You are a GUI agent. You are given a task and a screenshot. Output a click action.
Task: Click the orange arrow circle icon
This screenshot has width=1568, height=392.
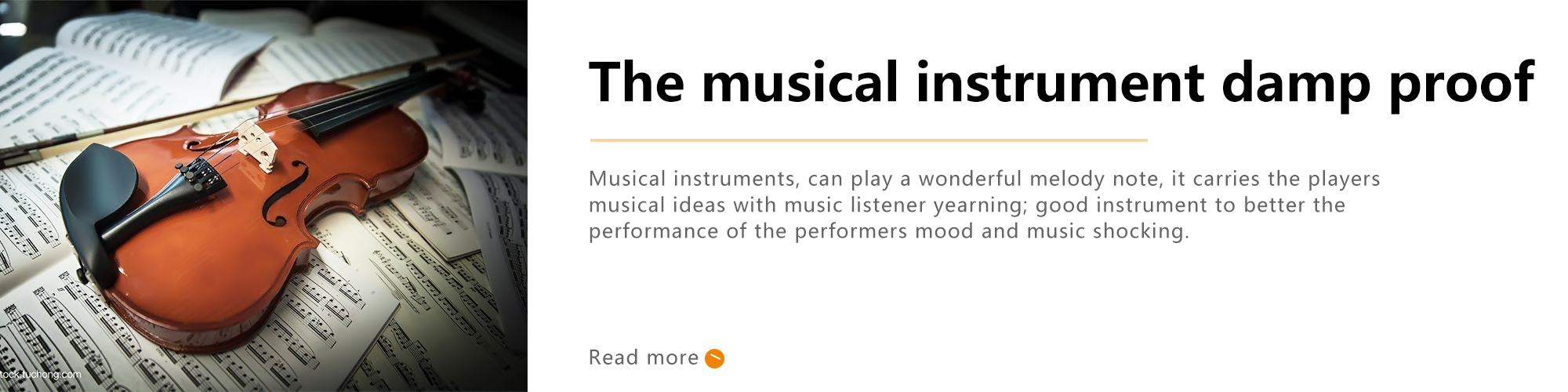pyautogui.click(x=714, y=358)
